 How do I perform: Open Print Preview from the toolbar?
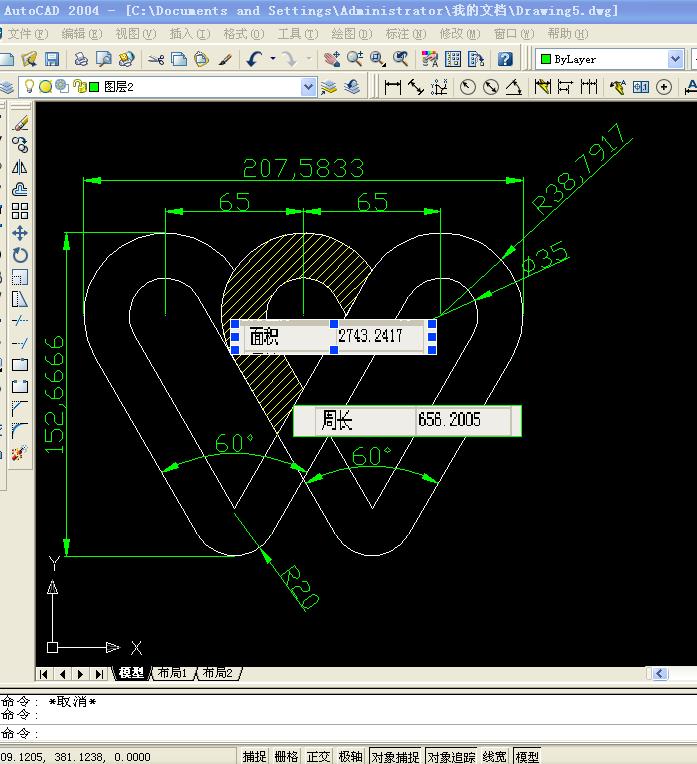(x=103, y=59)
